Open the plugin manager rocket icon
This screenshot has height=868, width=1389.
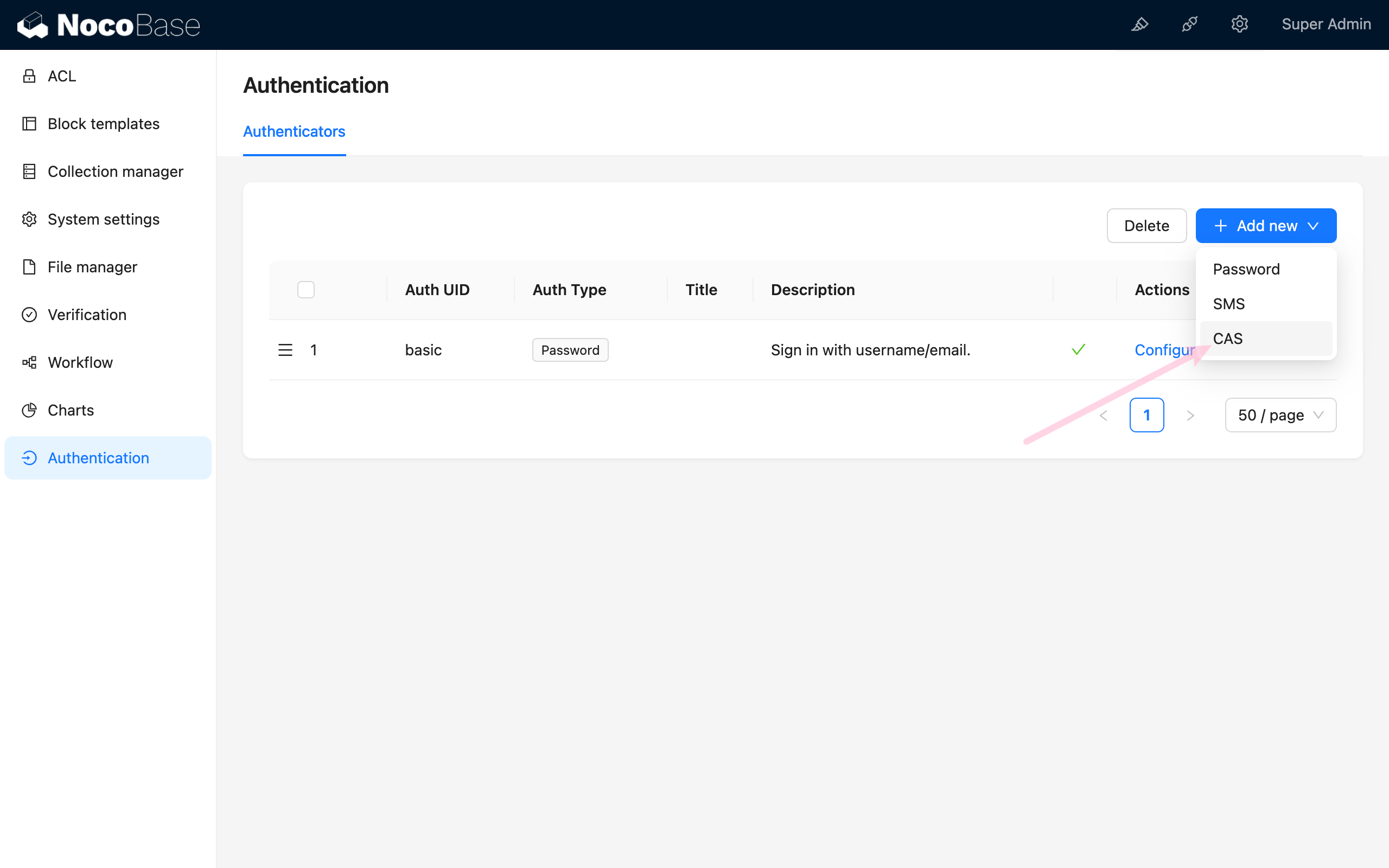point(1189,24)
